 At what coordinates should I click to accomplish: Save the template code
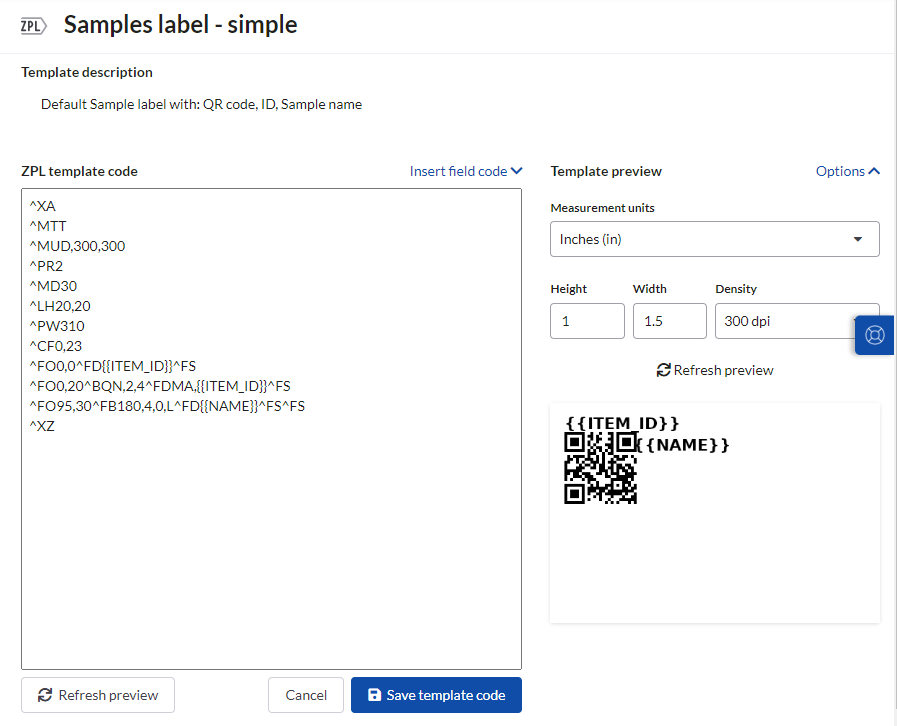coord(436,695)
